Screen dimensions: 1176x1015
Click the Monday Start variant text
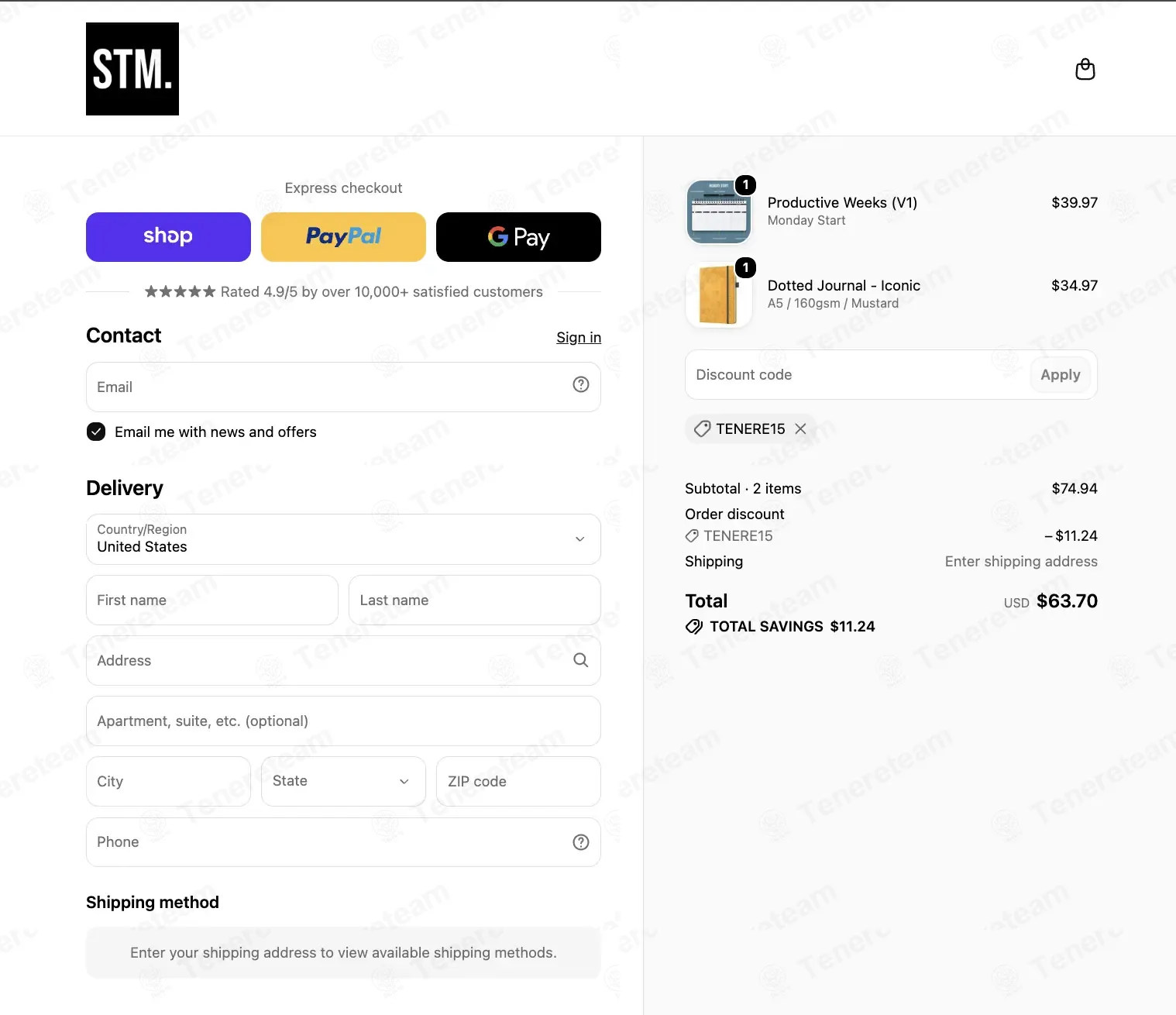pos(806,220)
